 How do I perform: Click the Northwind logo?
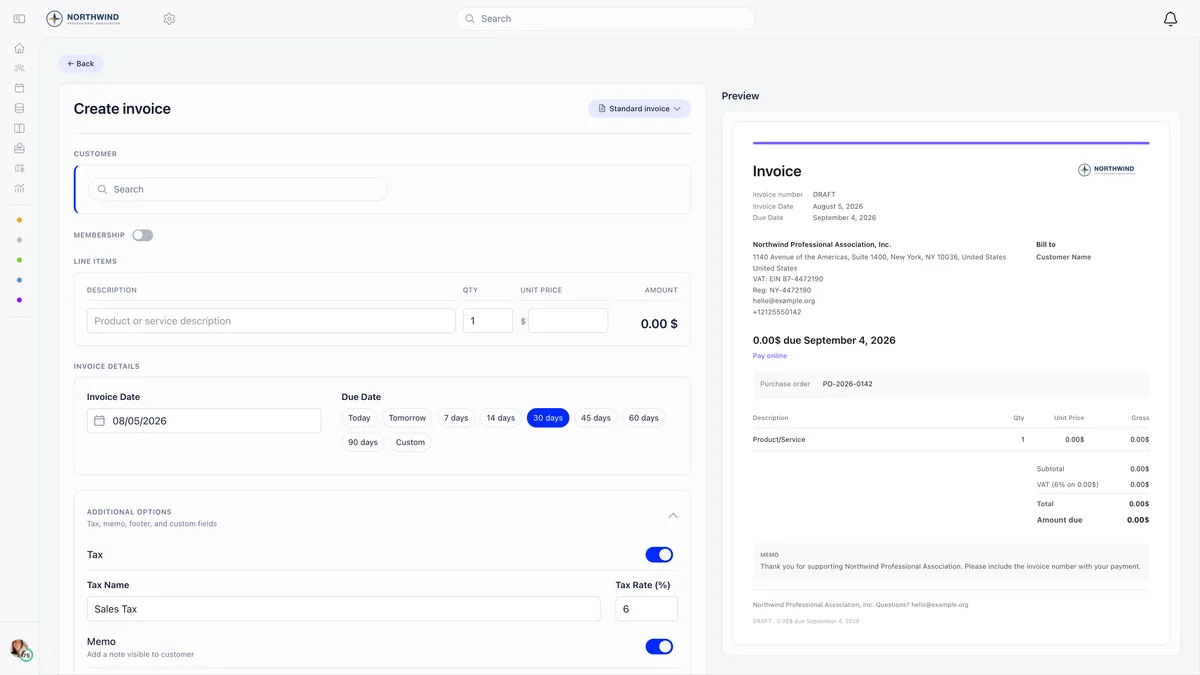[83, 19]
